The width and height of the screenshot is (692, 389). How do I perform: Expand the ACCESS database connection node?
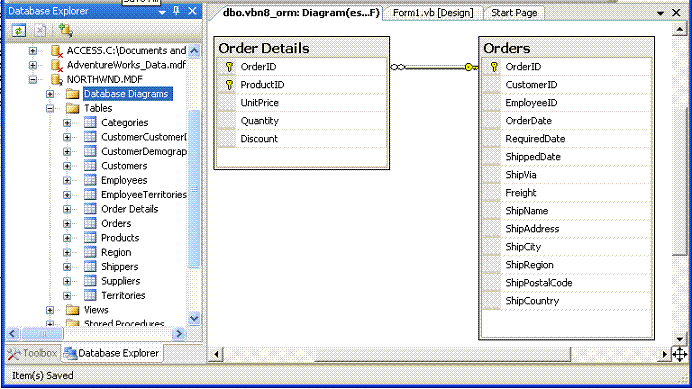click(x=33, y=51)
